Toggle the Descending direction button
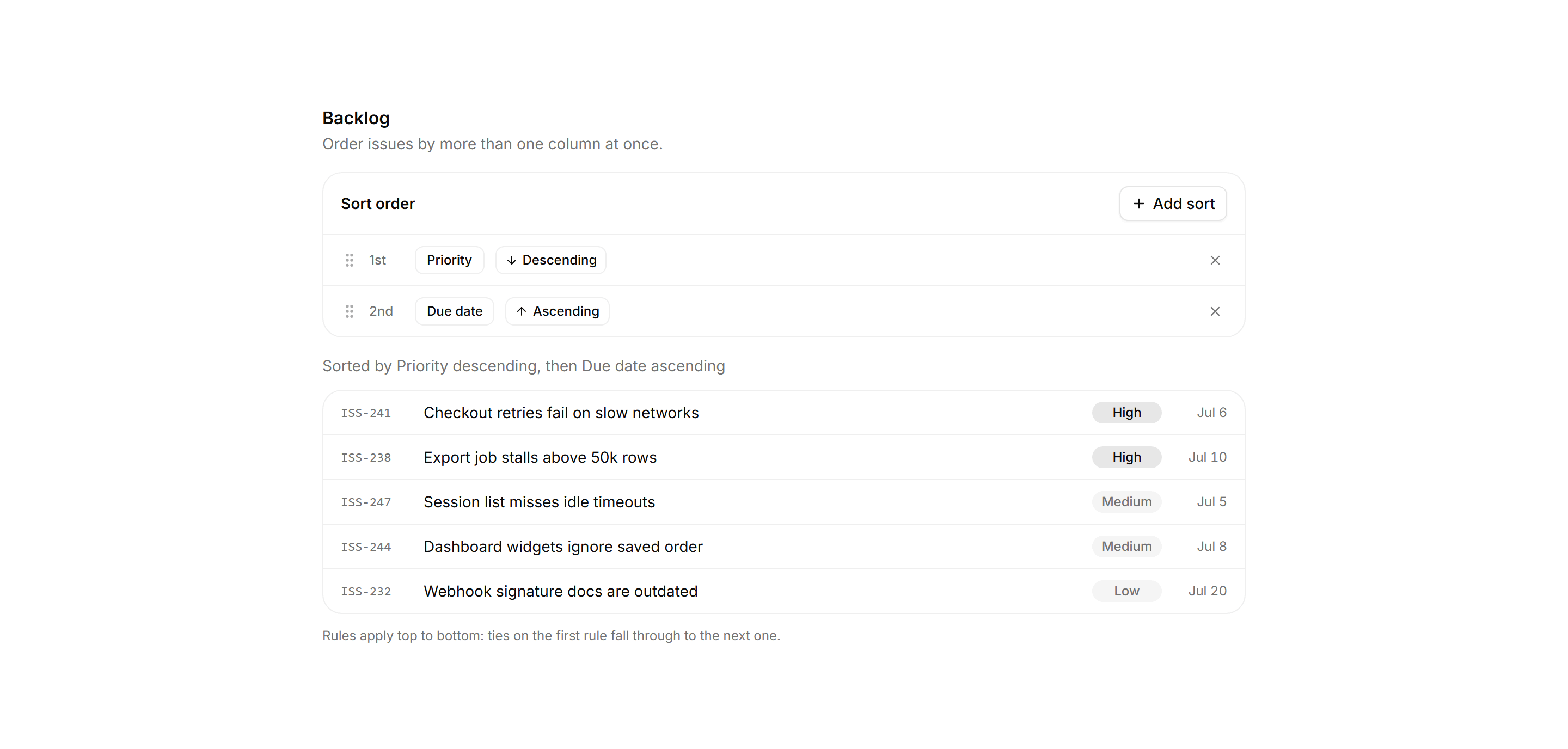The width and height of the screenshot is (1568, 749). point(551,260)
